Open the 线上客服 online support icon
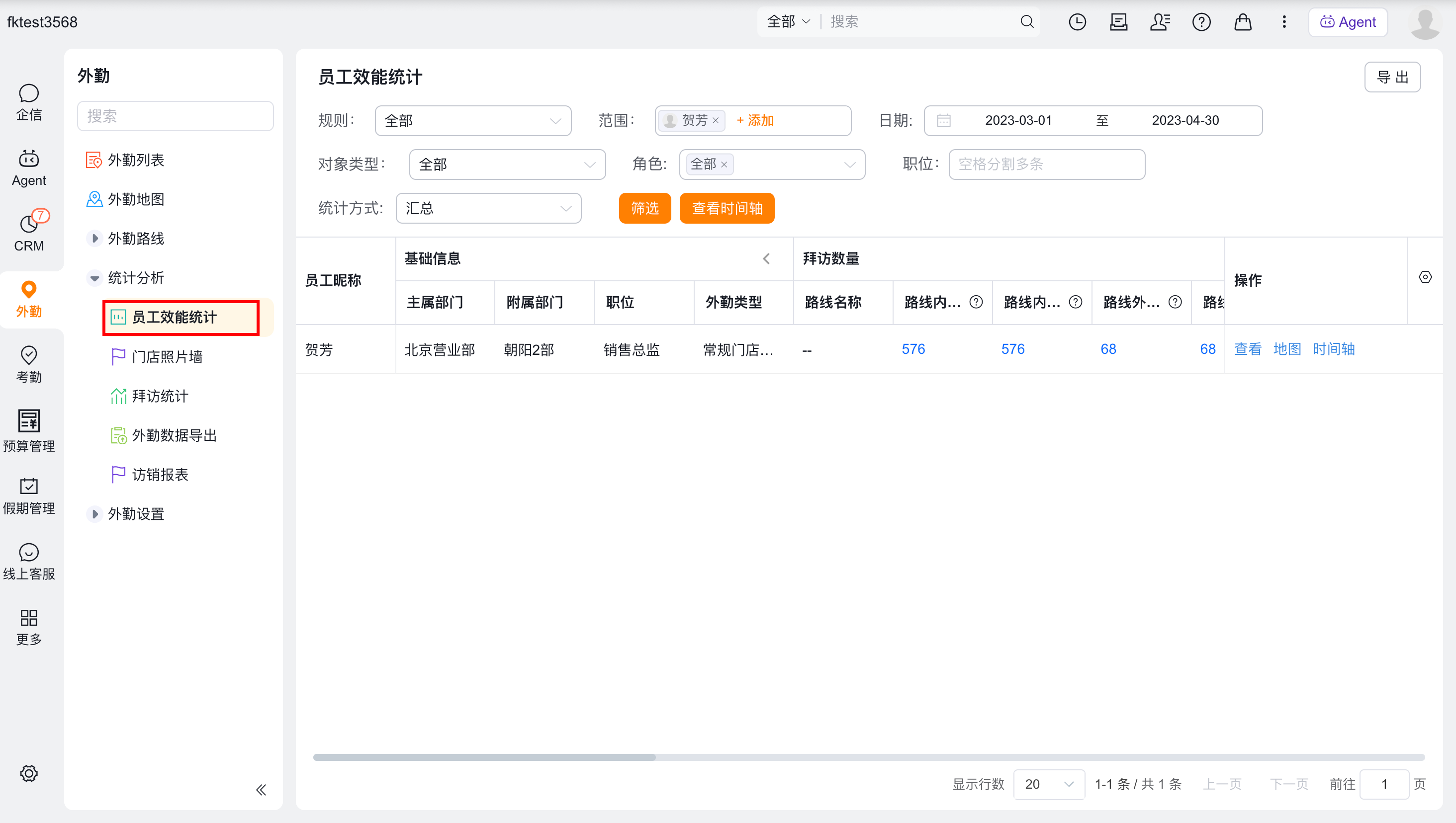 click(x=29, y=562)
